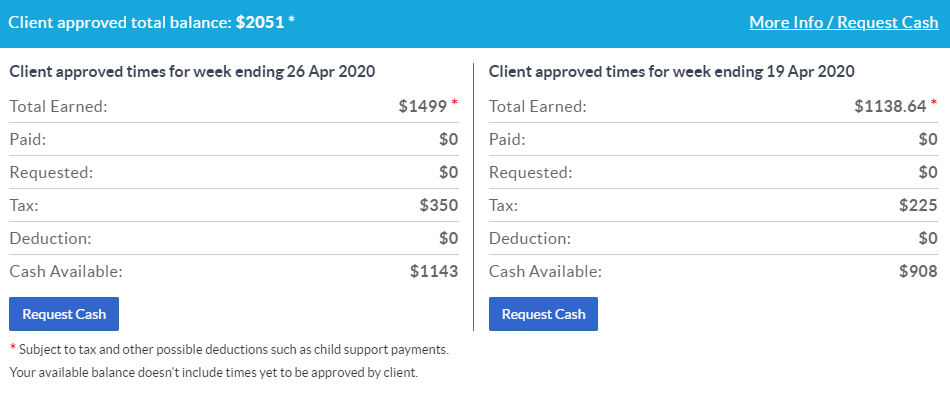Click the Requested label for 19 Apr week
Screen dimensions: 950x394
pyautogui.click(x=531, y=173)
